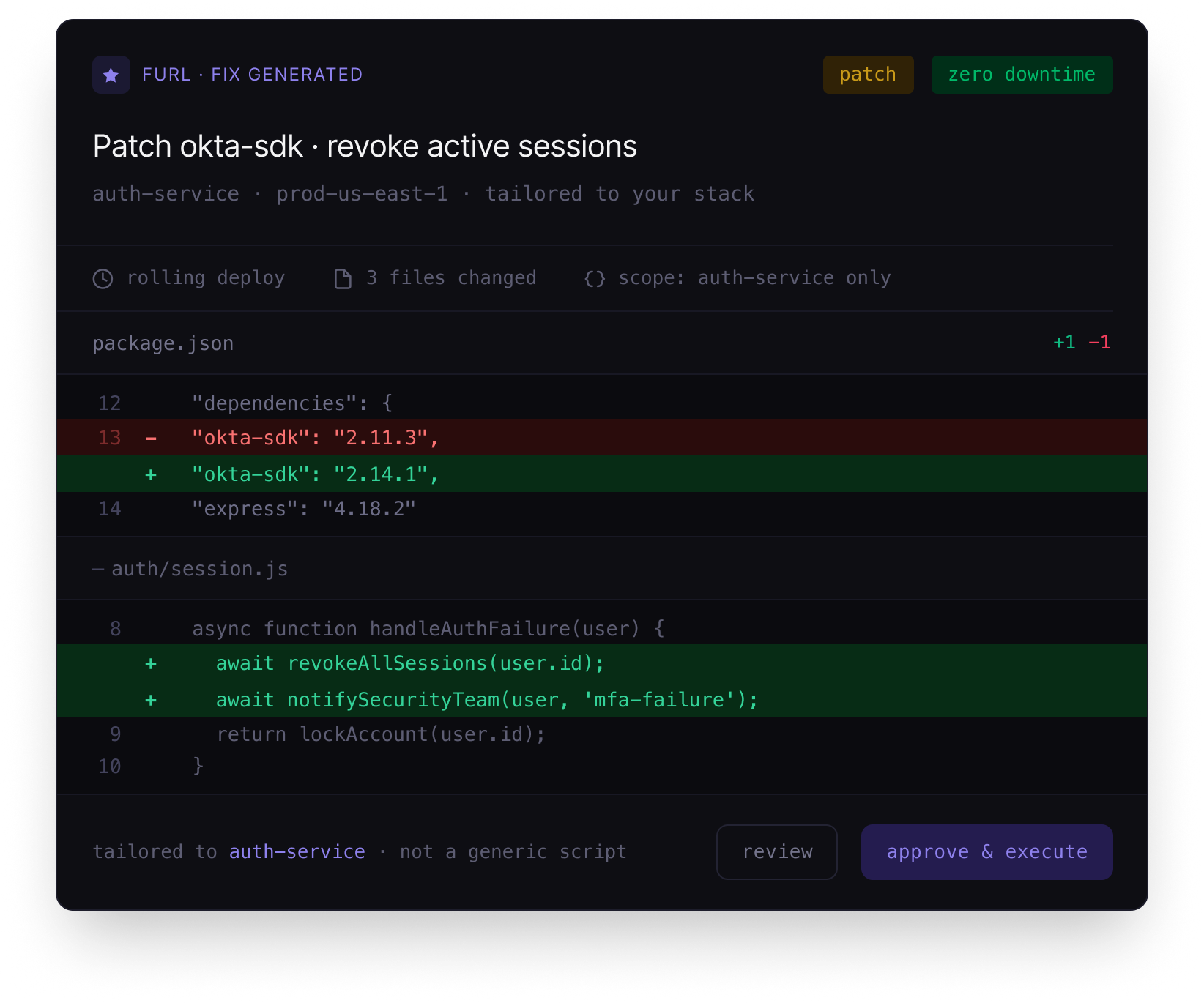Click the curly braces scope icon
The width and height of the screenshot is (1204, 1003).
click(595, 279)
